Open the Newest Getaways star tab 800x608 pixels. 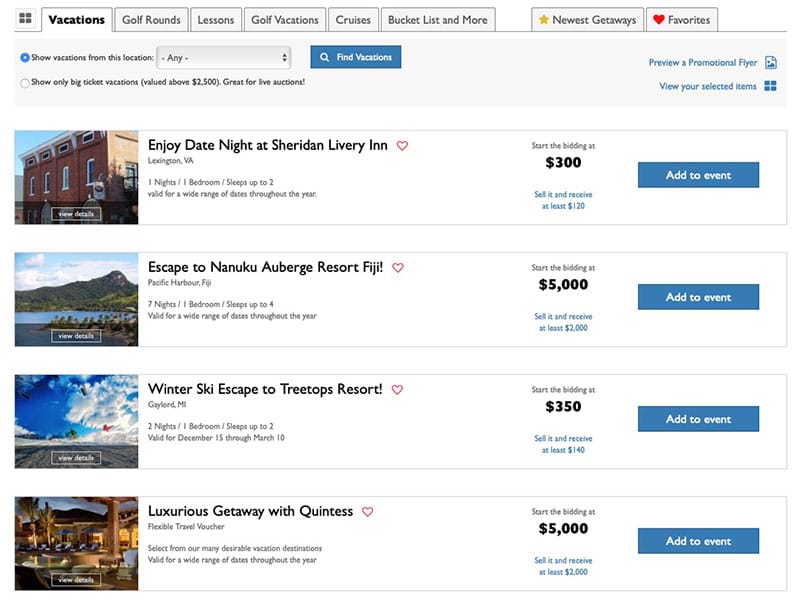pyautogui.click(x=587, y=20)
